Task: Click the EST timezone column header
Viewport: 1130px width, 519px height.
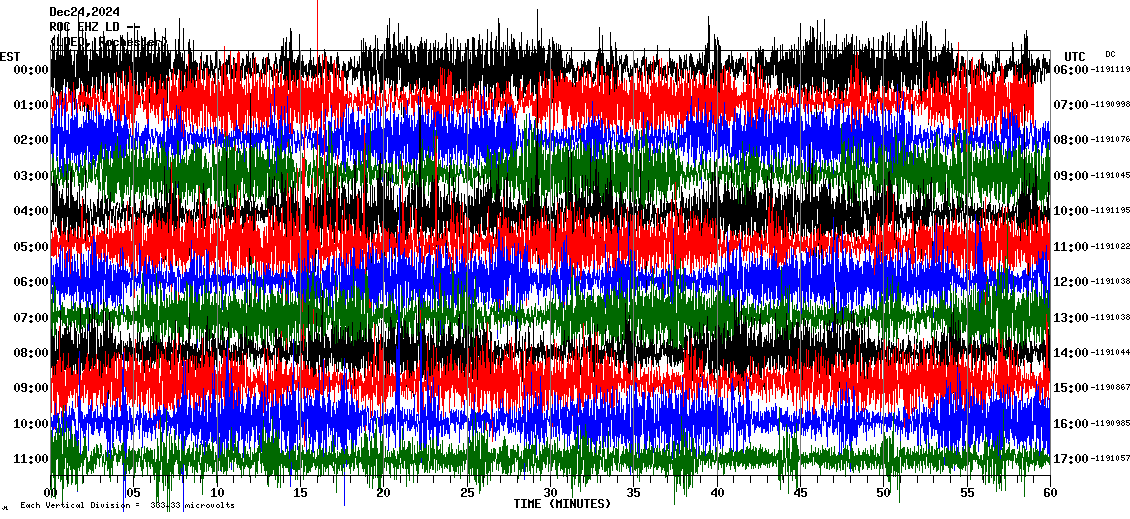Action: point(10,56)
